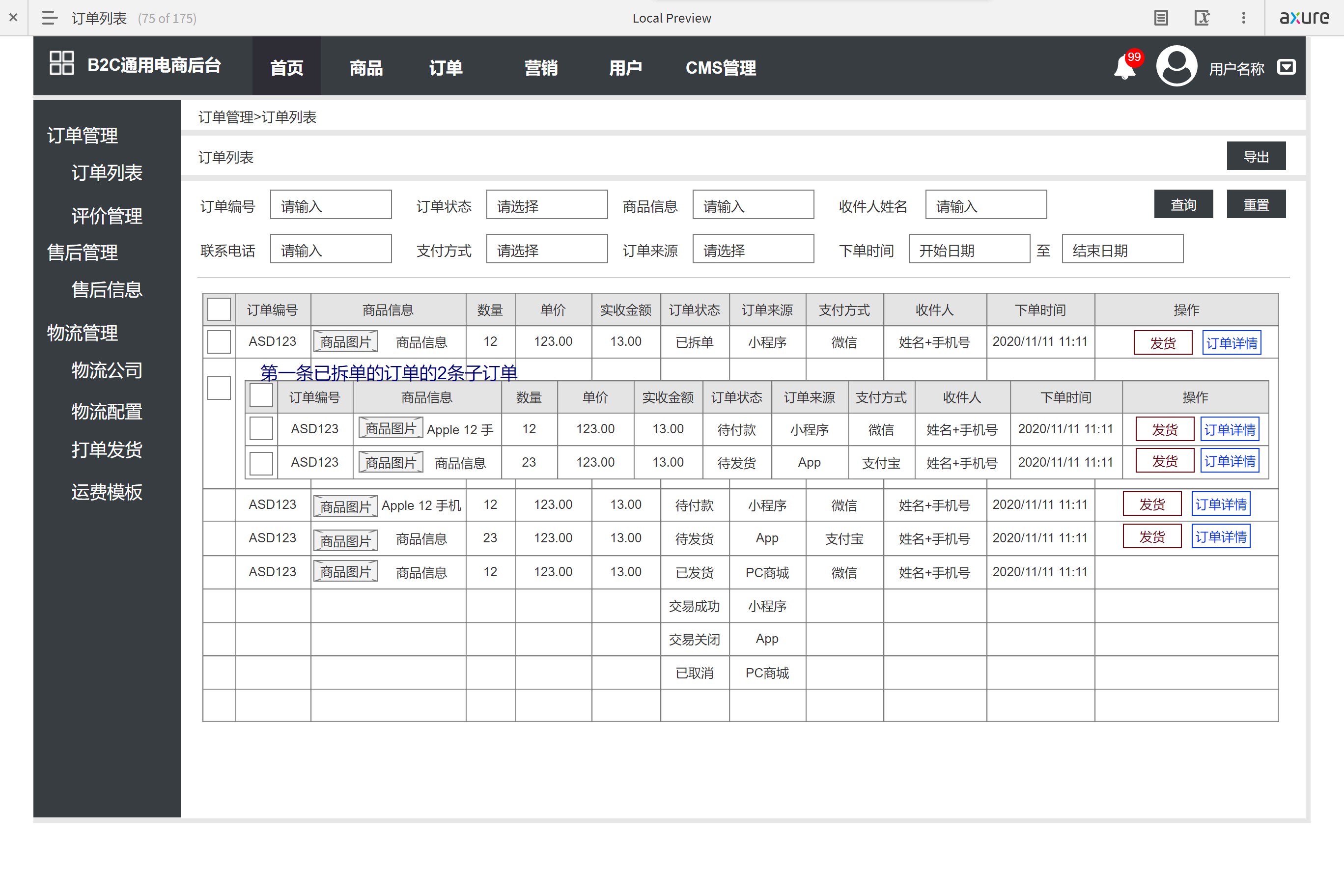Screen dimensions: 1344x896
Task: Focus the 收件人姓名 input field
Action: (986, 204)
